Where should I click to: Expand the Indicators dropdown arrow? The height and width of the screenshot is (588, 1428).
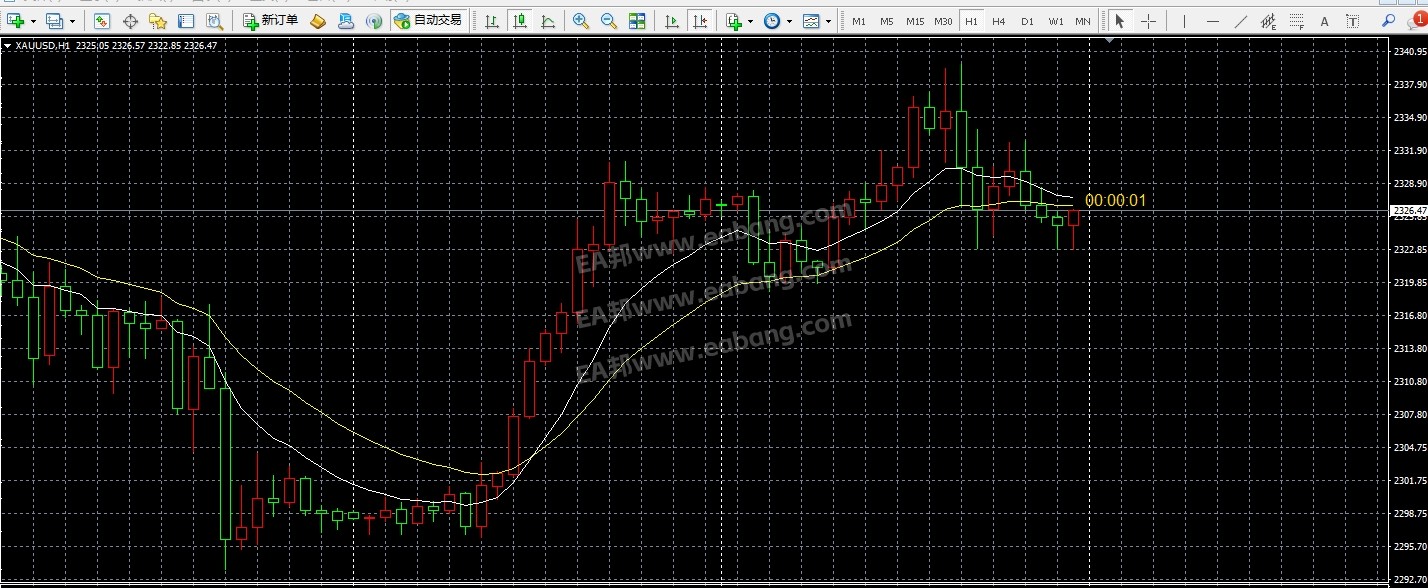pyautogui.click(x=750, y=21)
